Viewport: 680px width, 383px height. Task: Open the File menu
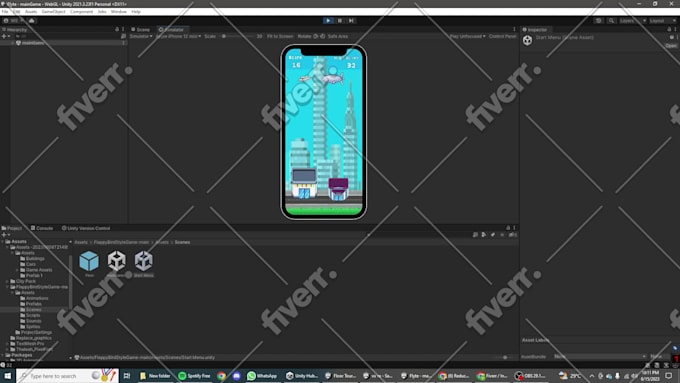click(5, 12)
